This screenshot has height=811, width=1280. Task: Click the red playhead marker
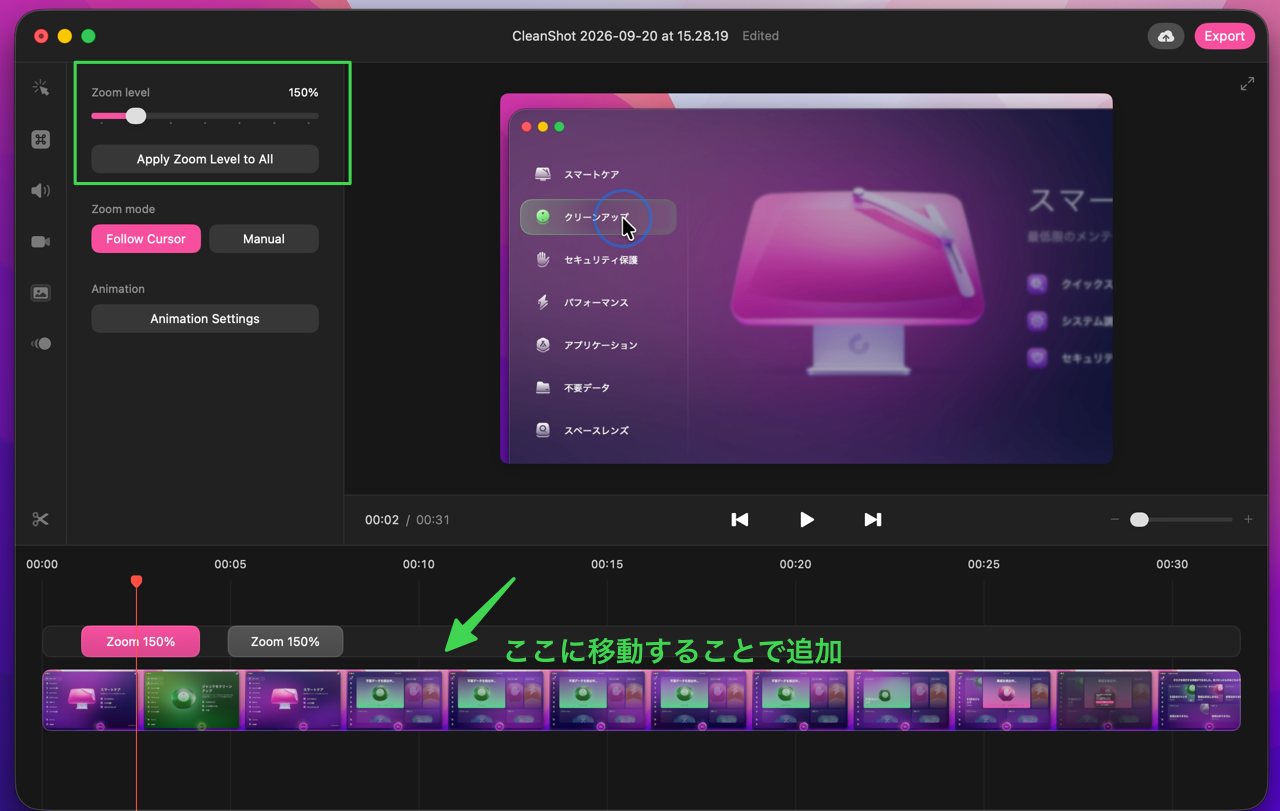click(x=137, y=581)
